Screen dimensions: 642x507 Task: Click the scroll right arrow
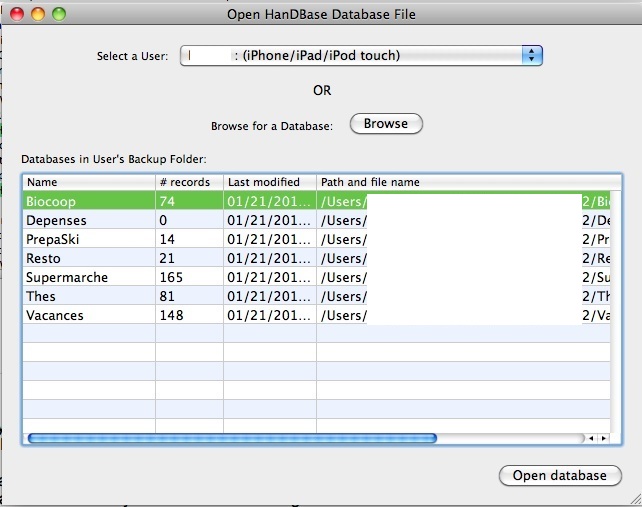[x=602, y=438]
